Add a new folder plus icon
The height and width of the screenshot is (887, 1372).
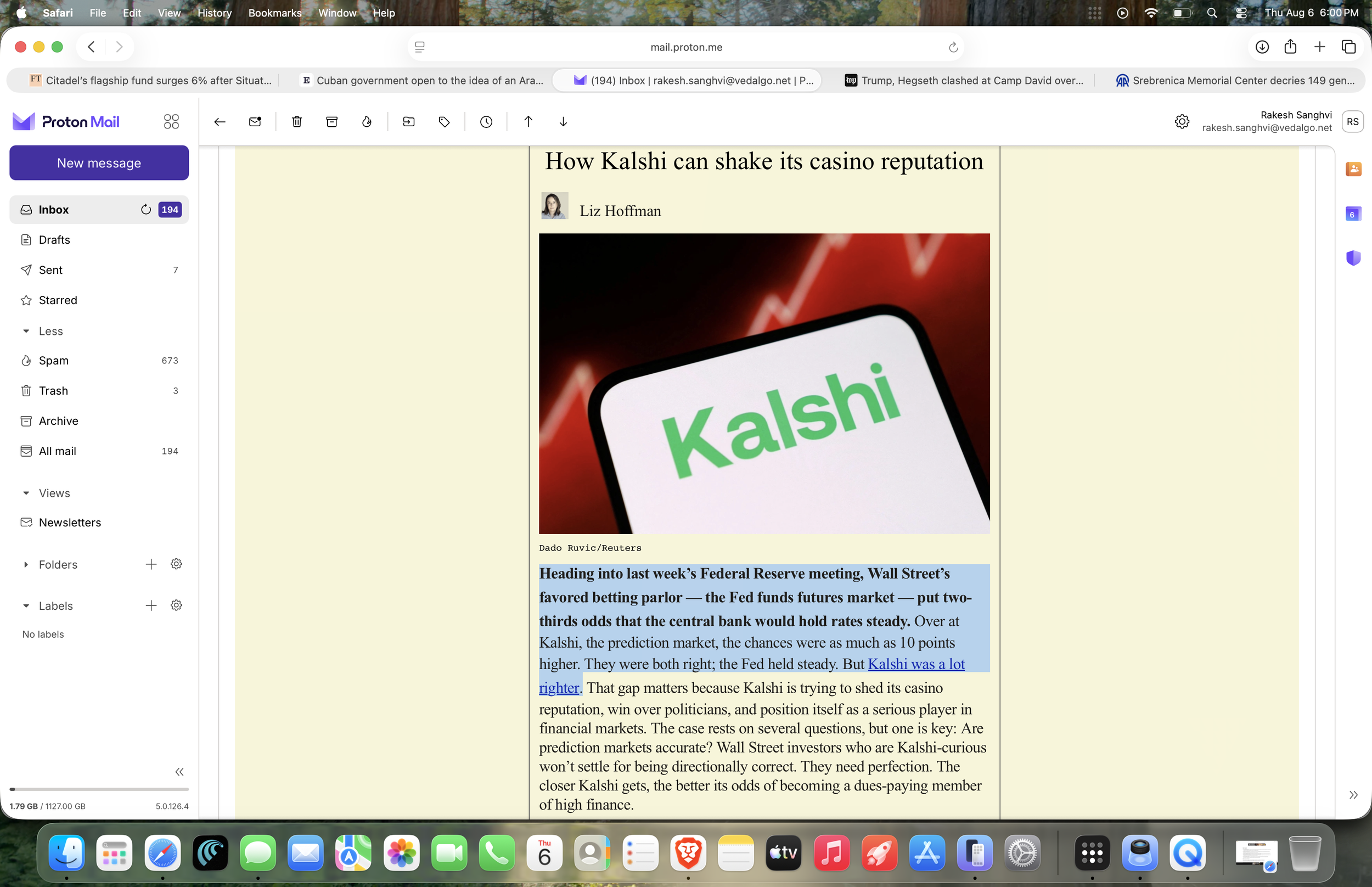click(x=151, y=564)
